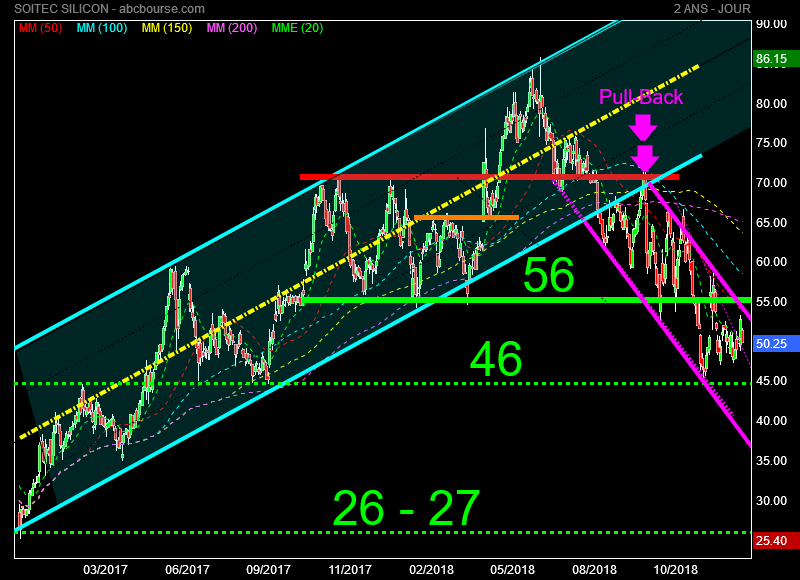Click the 70.00 price axis label
The image size is (800, 580).
click(x=771, y=183)
